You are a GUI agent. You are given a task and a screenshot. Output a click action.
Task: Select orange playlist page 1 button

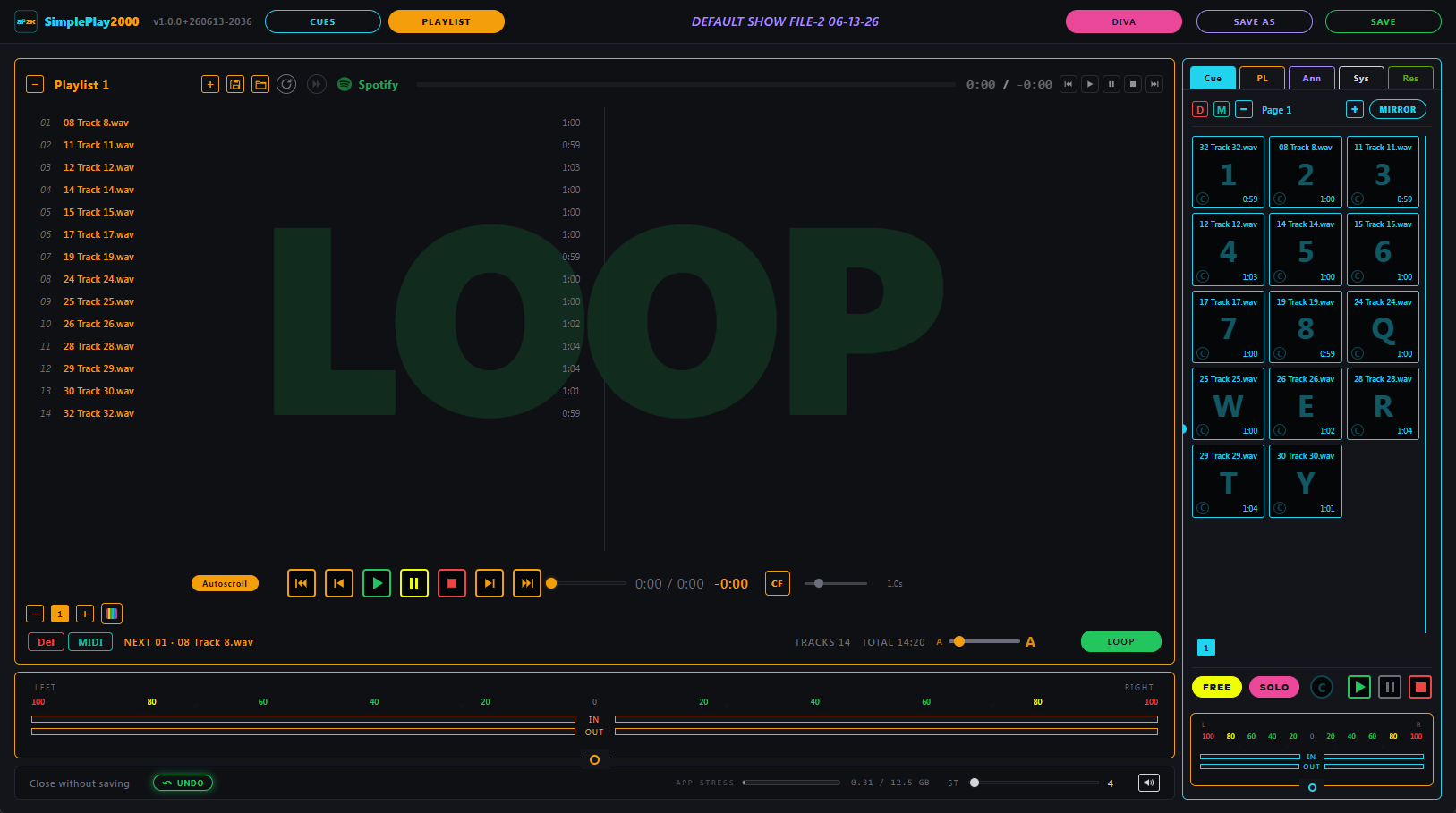coord(60,614)
